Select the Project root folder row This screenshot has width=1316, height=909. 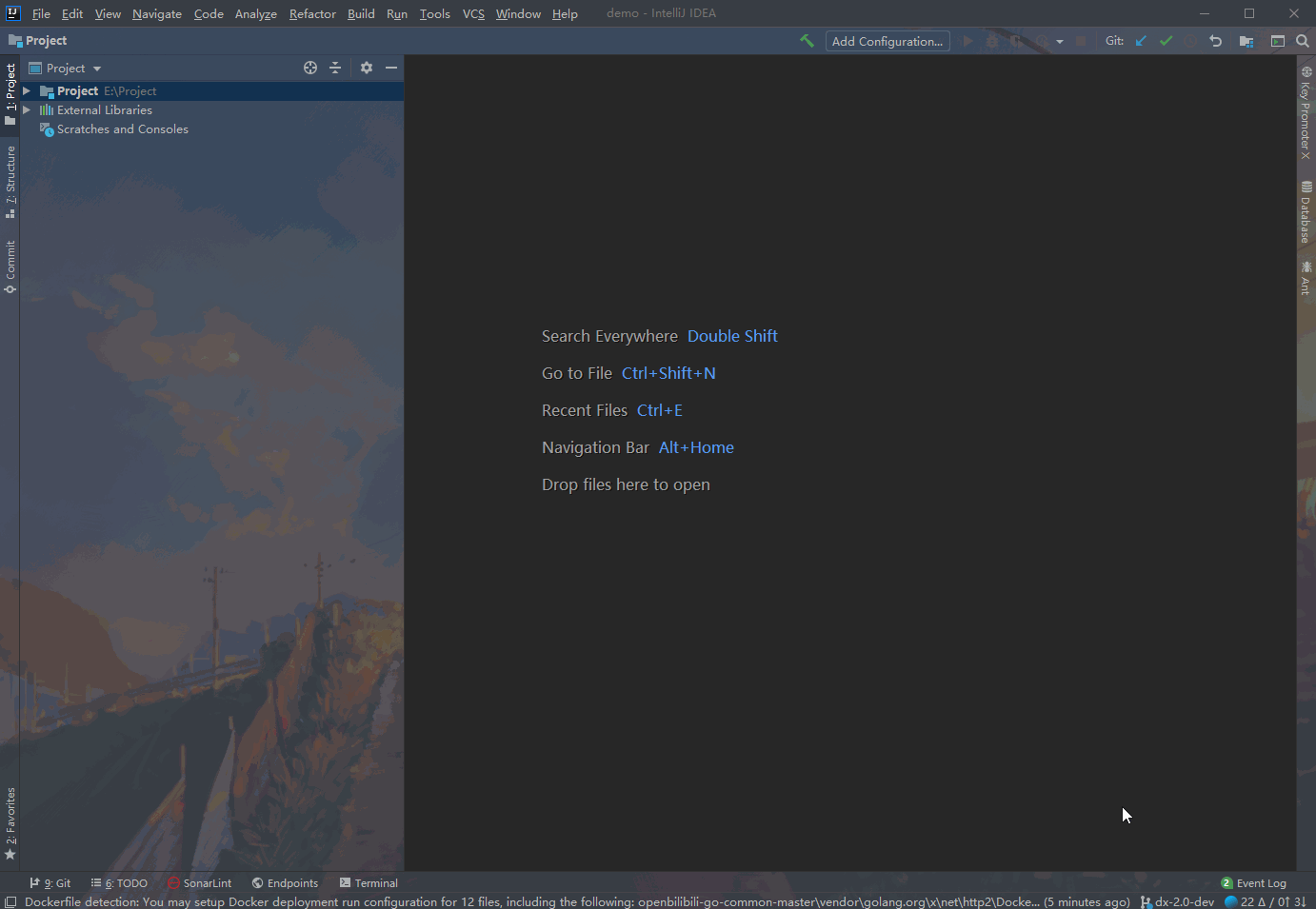pyautogui.click(x=211, y=91)
